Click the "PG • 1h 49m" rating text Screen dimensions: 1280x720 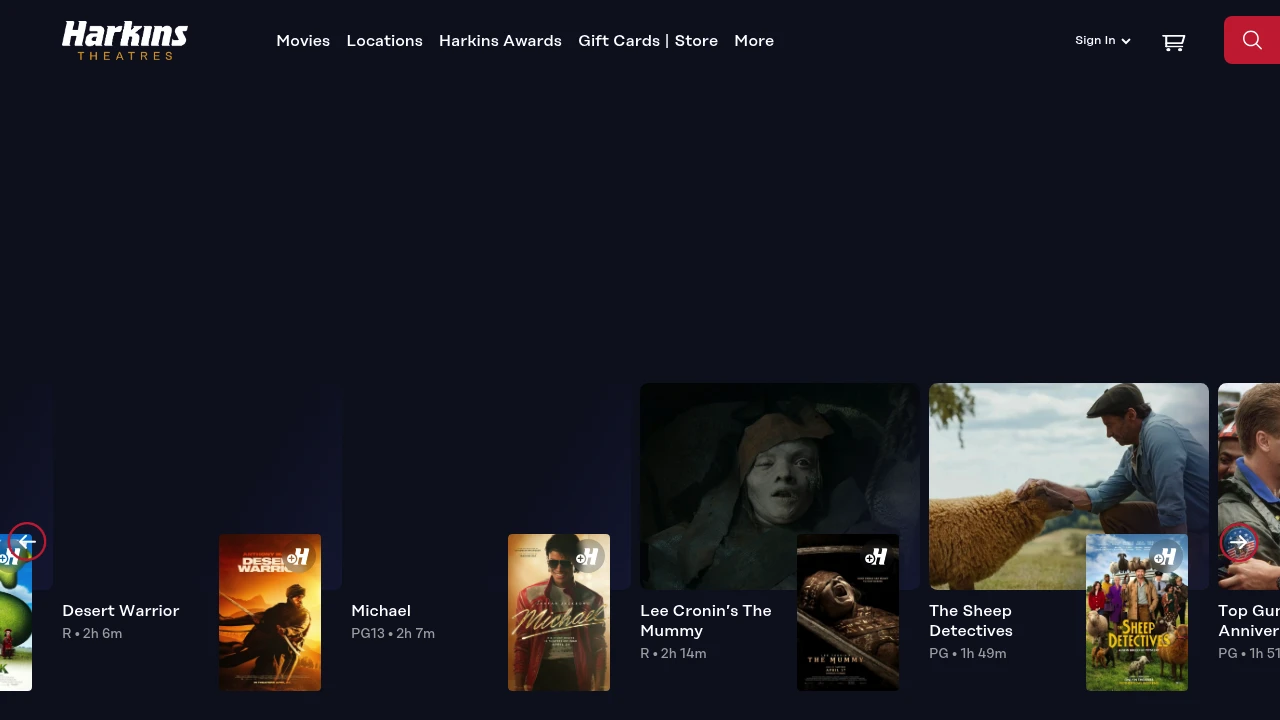click(968, 654)
